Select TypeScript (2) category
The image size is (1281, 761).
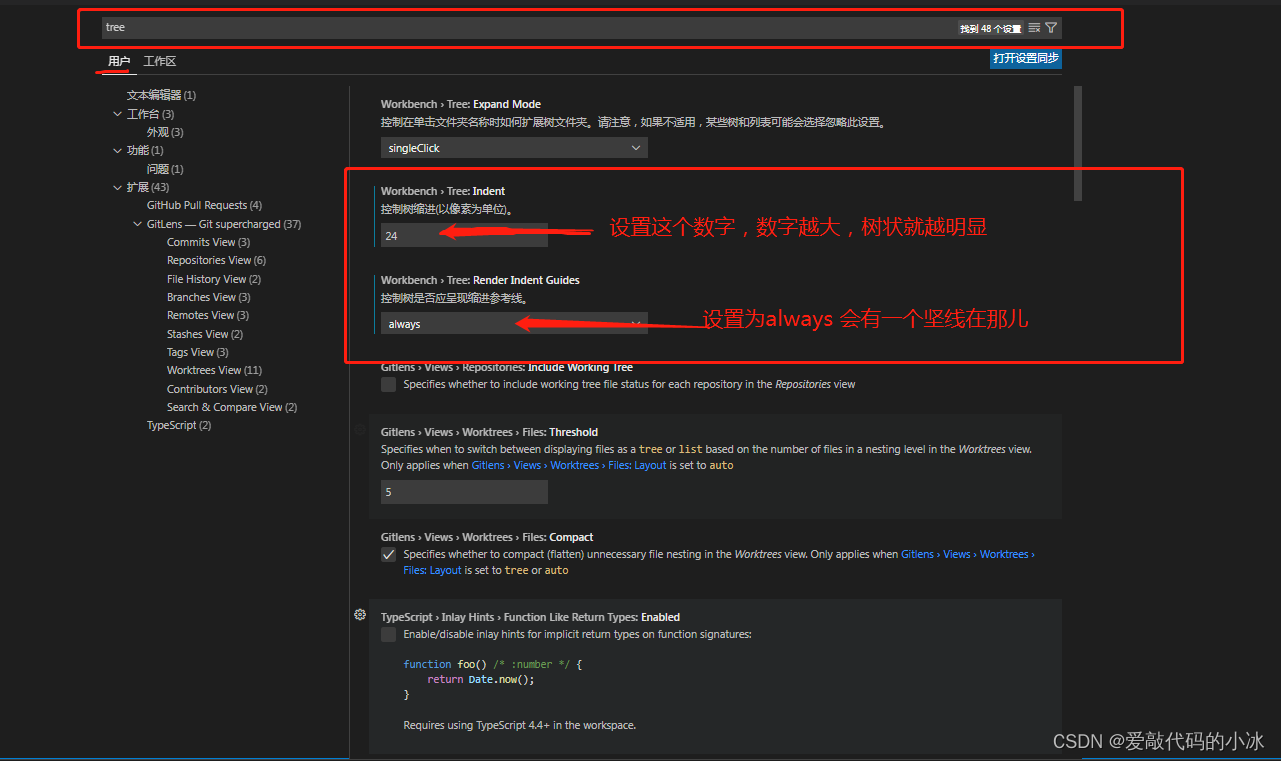pyautogui.click(x=179, y=425)
